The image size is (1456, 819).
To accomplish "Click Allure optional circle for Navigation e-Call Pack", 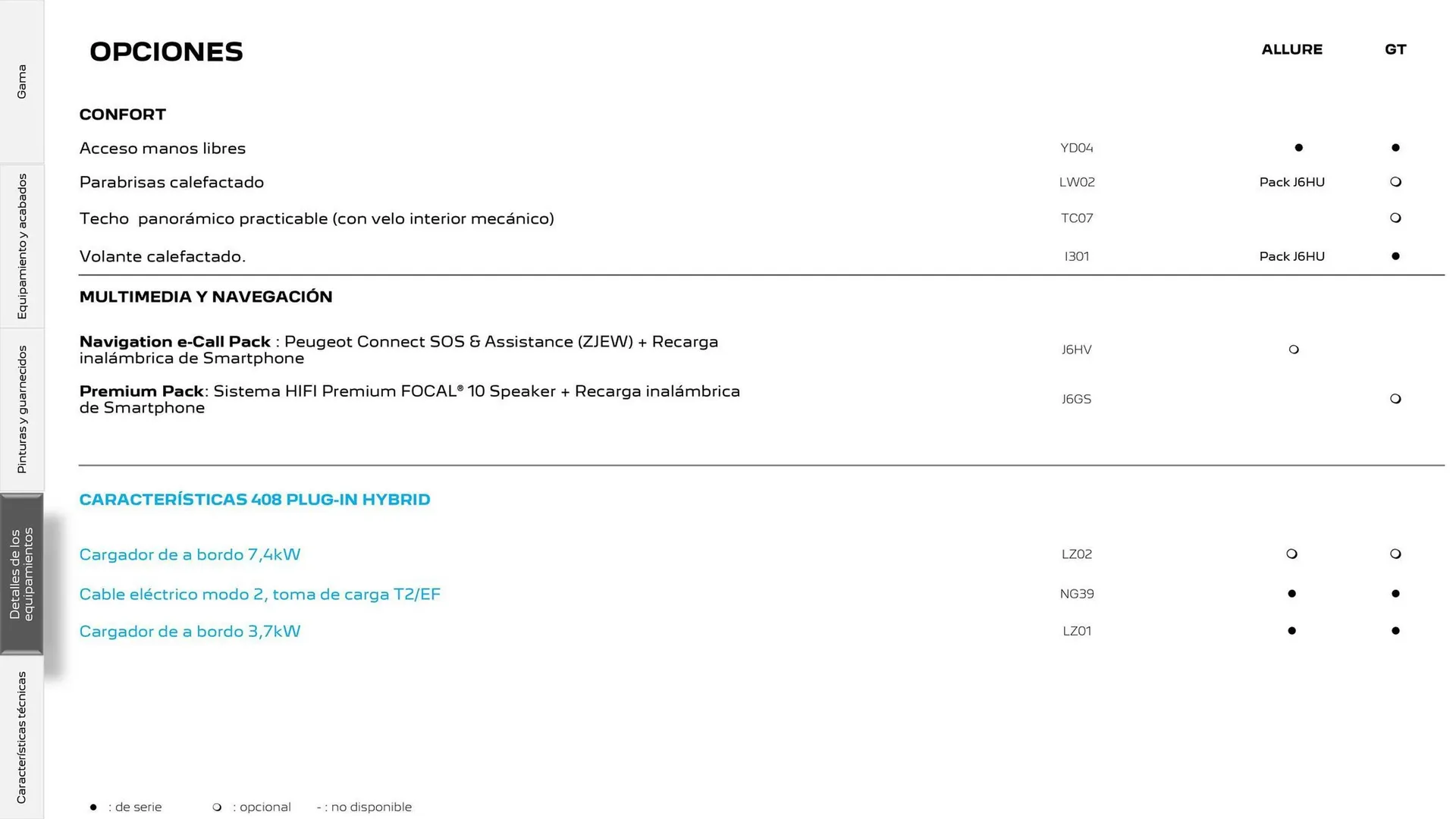I will [x=1294, y=350].
